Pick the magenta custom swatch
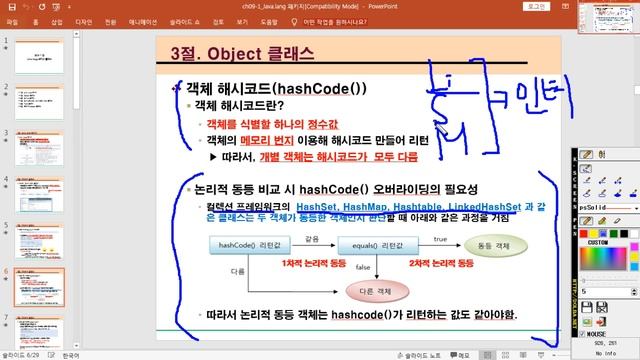Image resolution: width=640 pixels, height=360 pixels. point(634,247)
